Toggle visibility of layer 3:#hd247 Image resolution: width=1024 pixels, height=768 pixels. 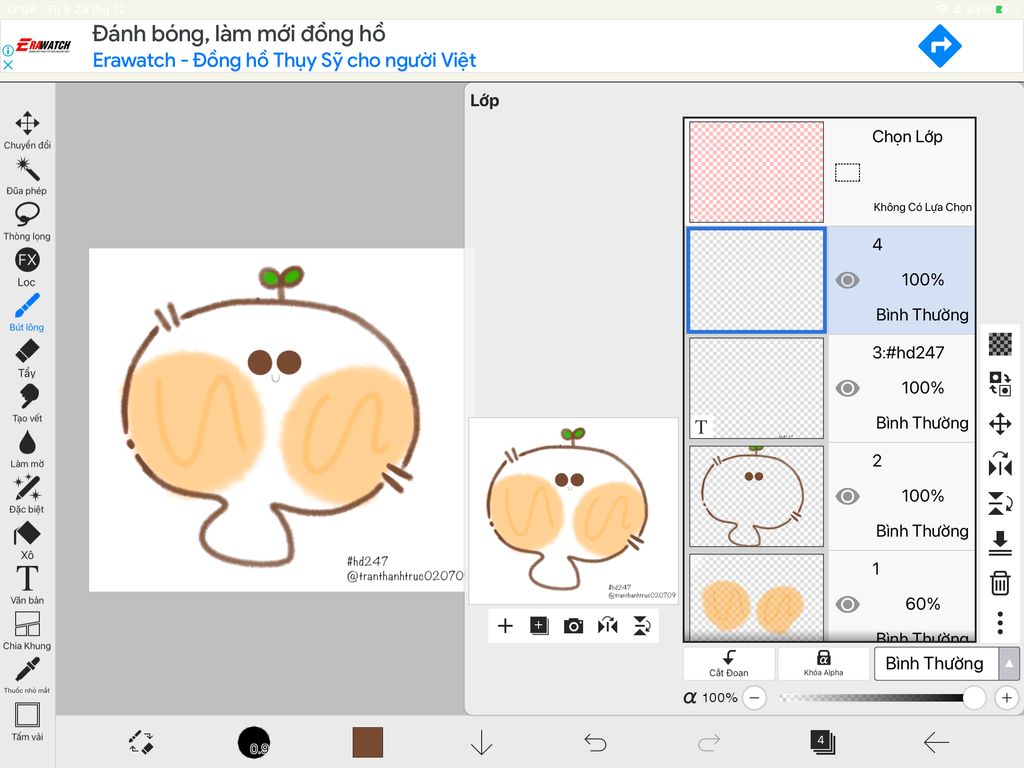[x=847, y=389]
